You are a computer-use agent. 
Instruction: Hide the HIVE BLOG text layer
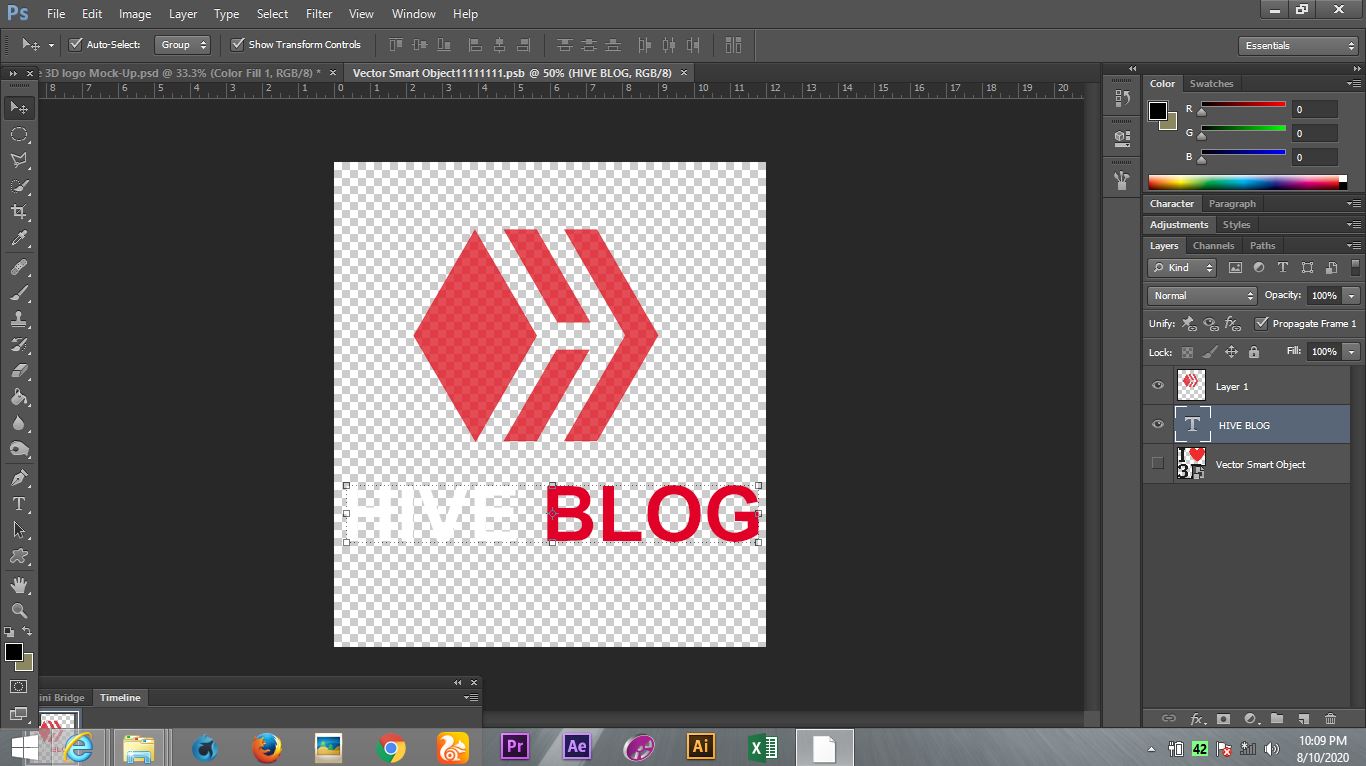point(1158,425)
